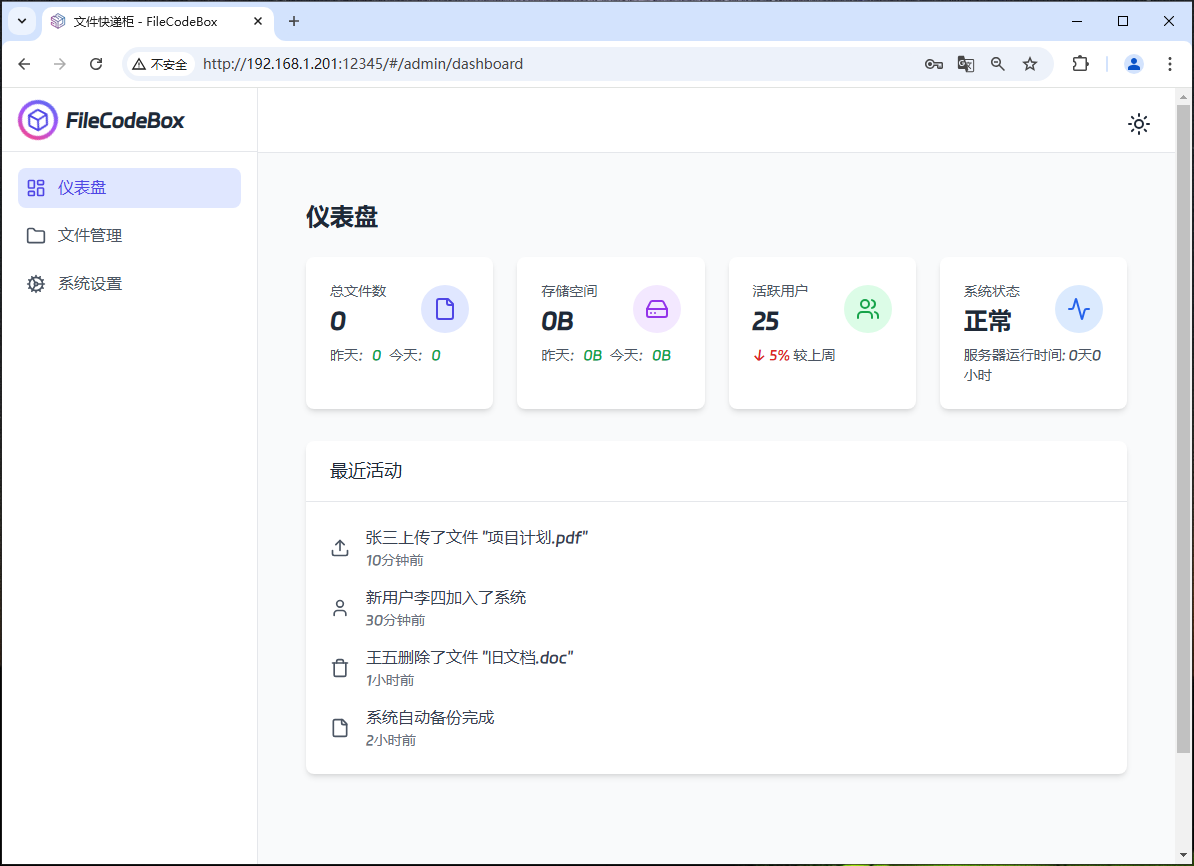The height and width of the screenshot is (866, 1194).
Task: Select the 仪表盘 grid icon in sidebar
Action: (36, 187)
